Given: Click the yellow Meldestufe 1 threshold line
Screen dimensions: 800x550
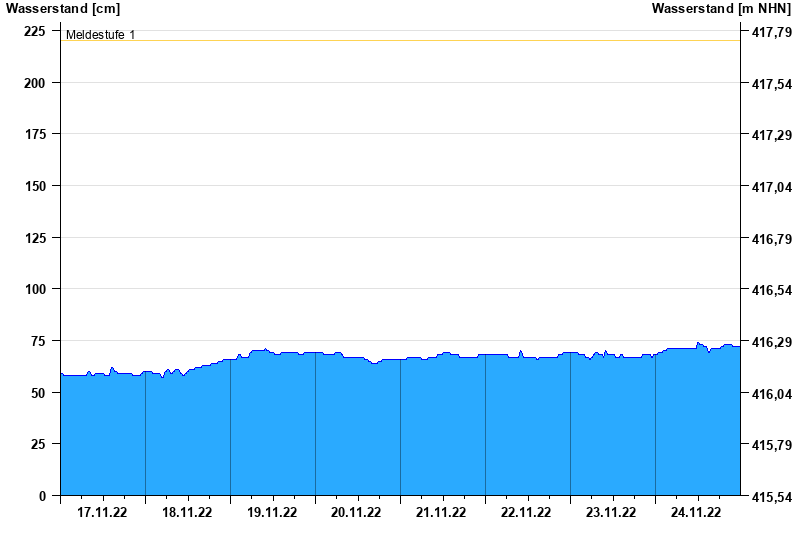Looking at the screenshot, I should pyautogui.click(x=400, y=41).
